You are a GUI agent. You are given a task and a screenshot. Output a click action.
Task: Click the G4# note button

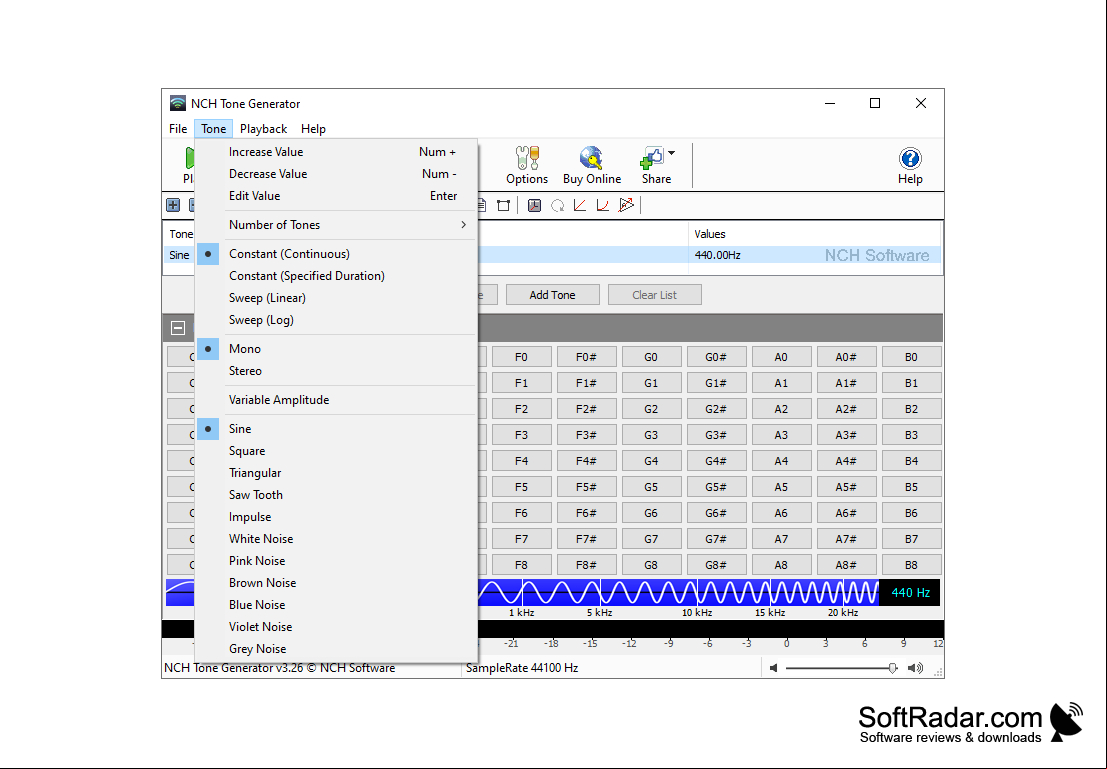point(716,461)
